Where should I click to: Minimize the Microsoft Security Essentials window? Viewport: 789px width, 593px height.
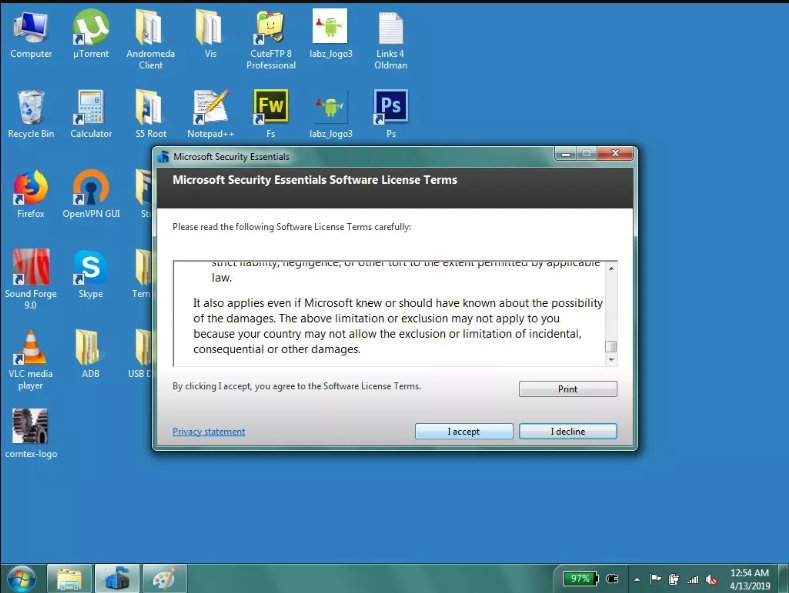pos(566,154)
